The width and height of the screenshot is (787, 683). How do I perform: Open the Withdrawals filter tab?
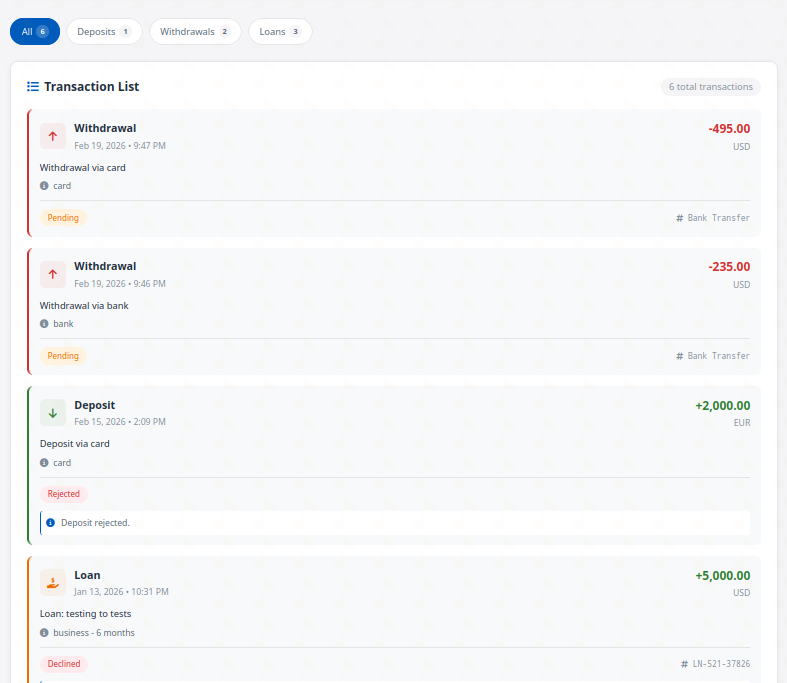(195, 32)
